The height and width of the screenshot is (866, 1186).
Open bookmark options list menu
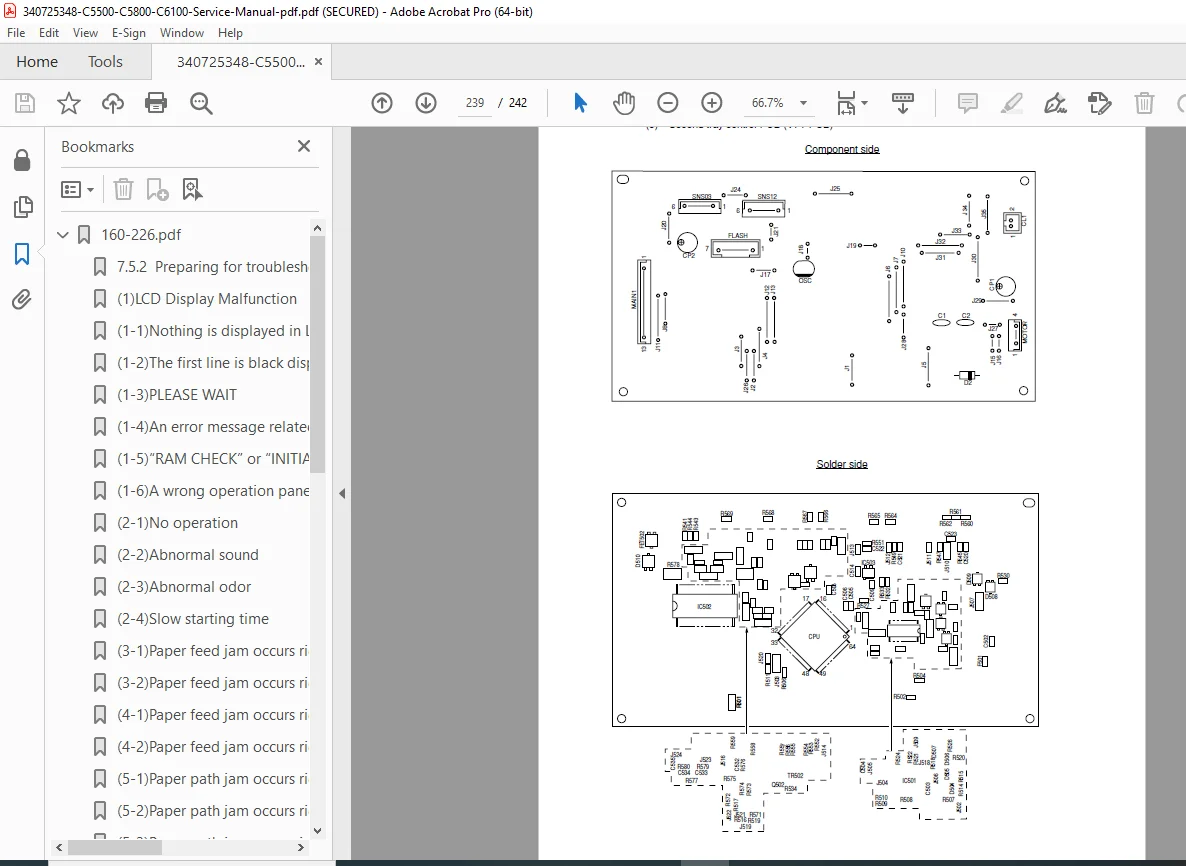[x=77, y=189]
